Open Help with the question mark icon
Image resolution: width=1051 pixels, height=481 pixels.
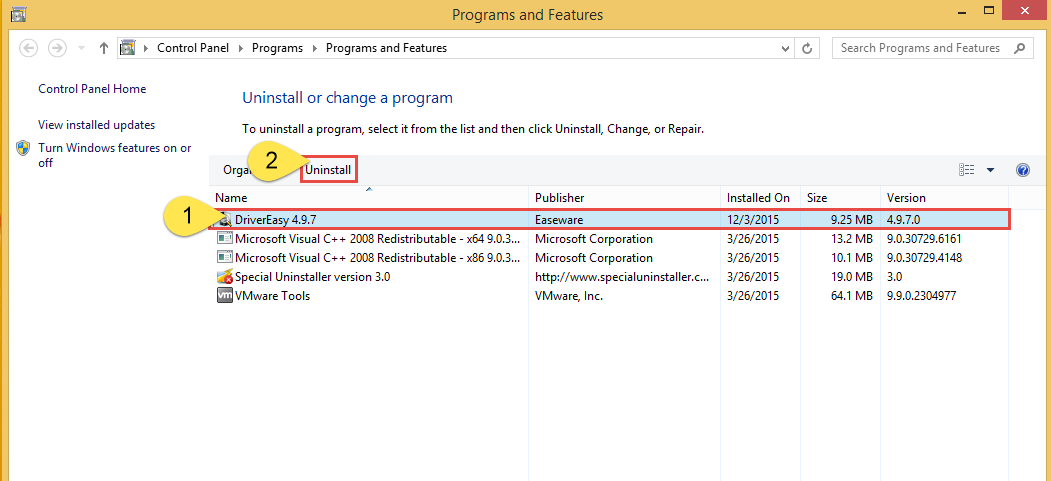pos(1022,170)
